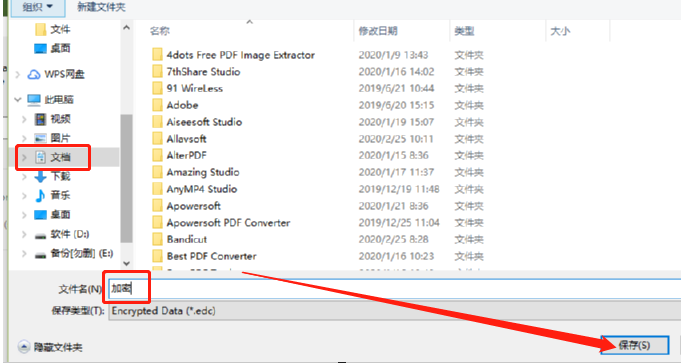Click the navigation pane scrollbar down arrow
Screen dimensions: 682x364
[127, 263]
